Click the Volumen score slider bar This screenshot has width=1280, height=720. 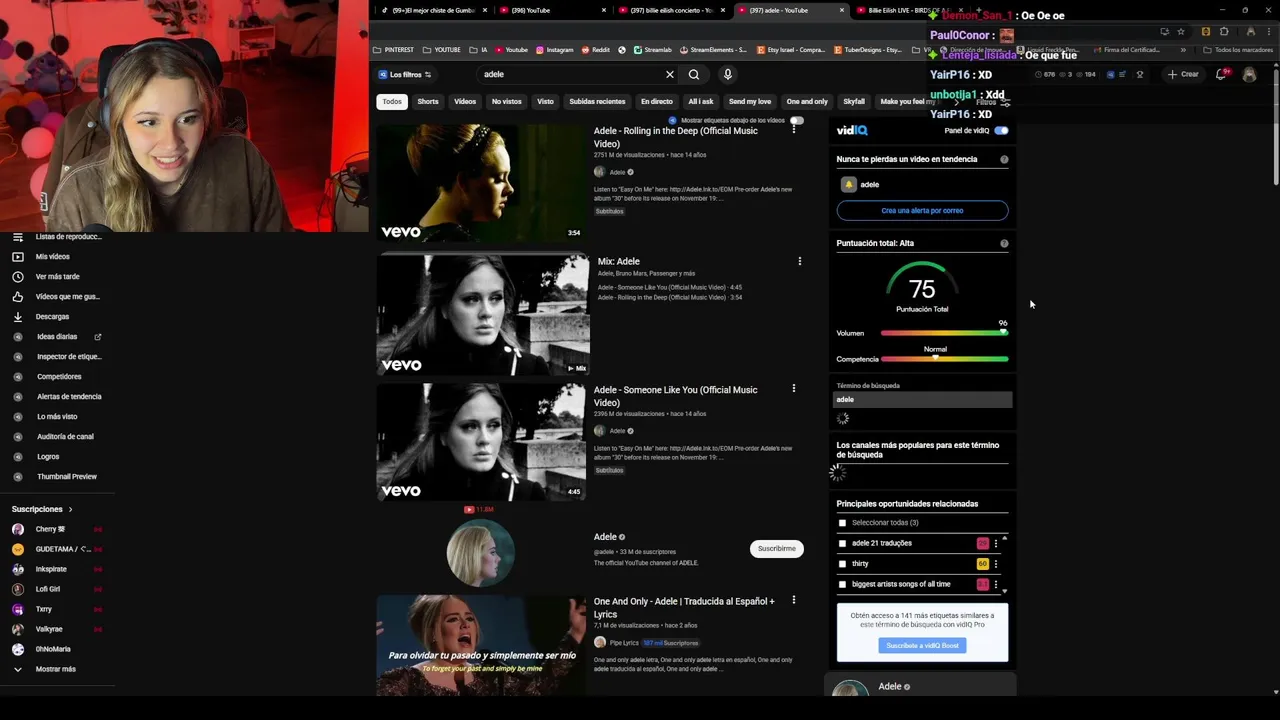click(944, 332)
